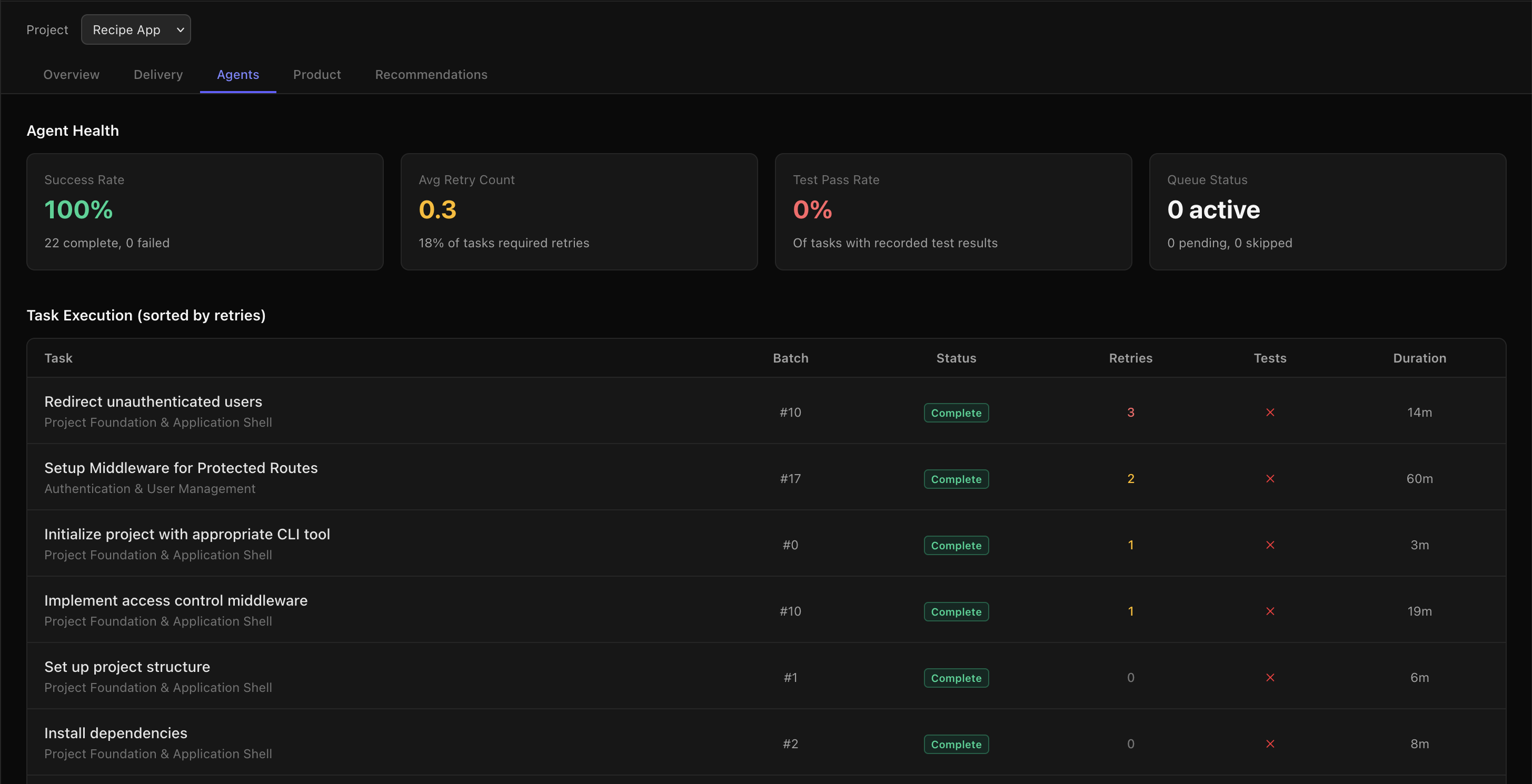The height and width of the screenshot is (784, 1532).
Task: Switch to the Overview tab
Action: point(72,74)
